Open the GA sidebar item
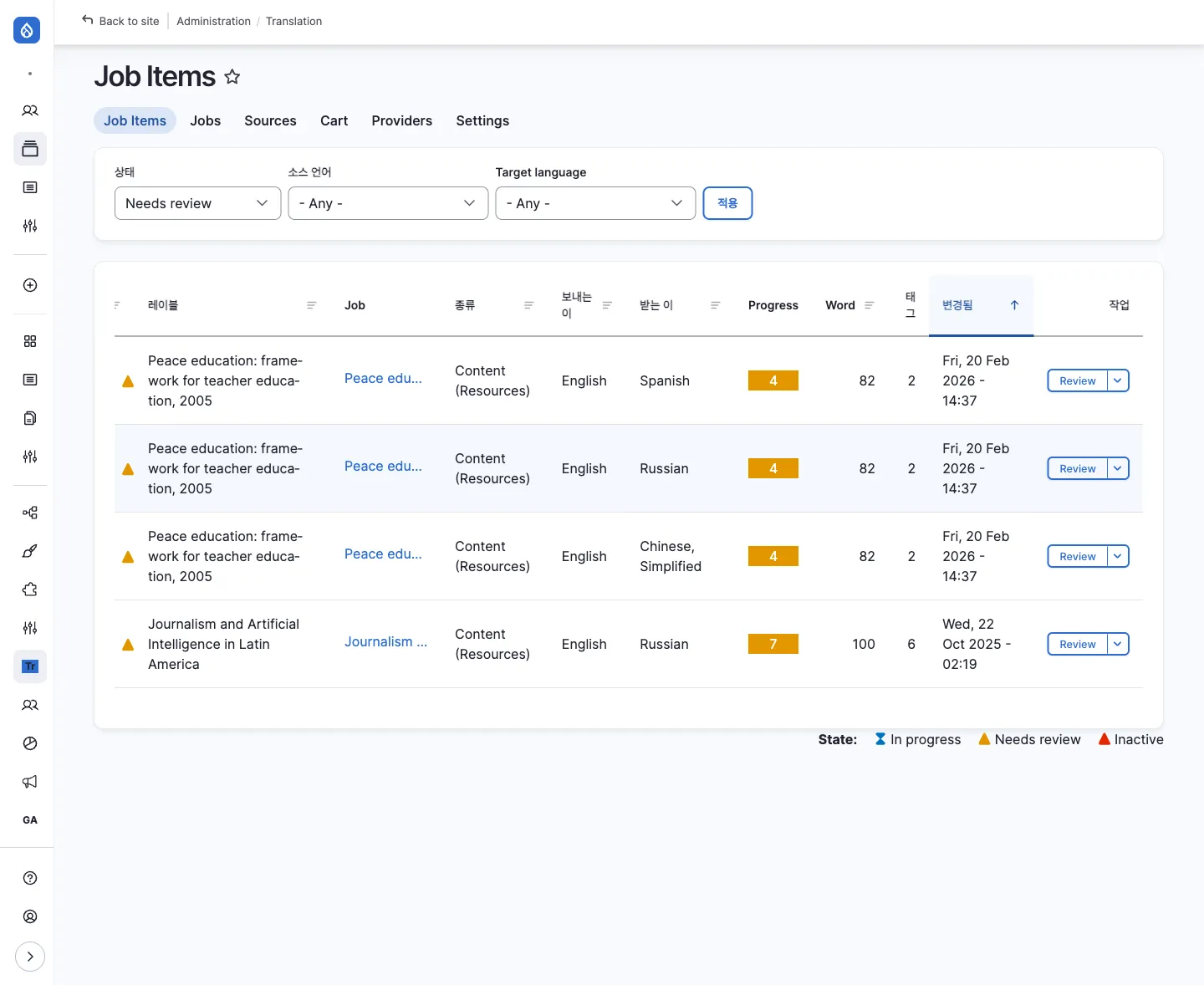 point(30,820)
